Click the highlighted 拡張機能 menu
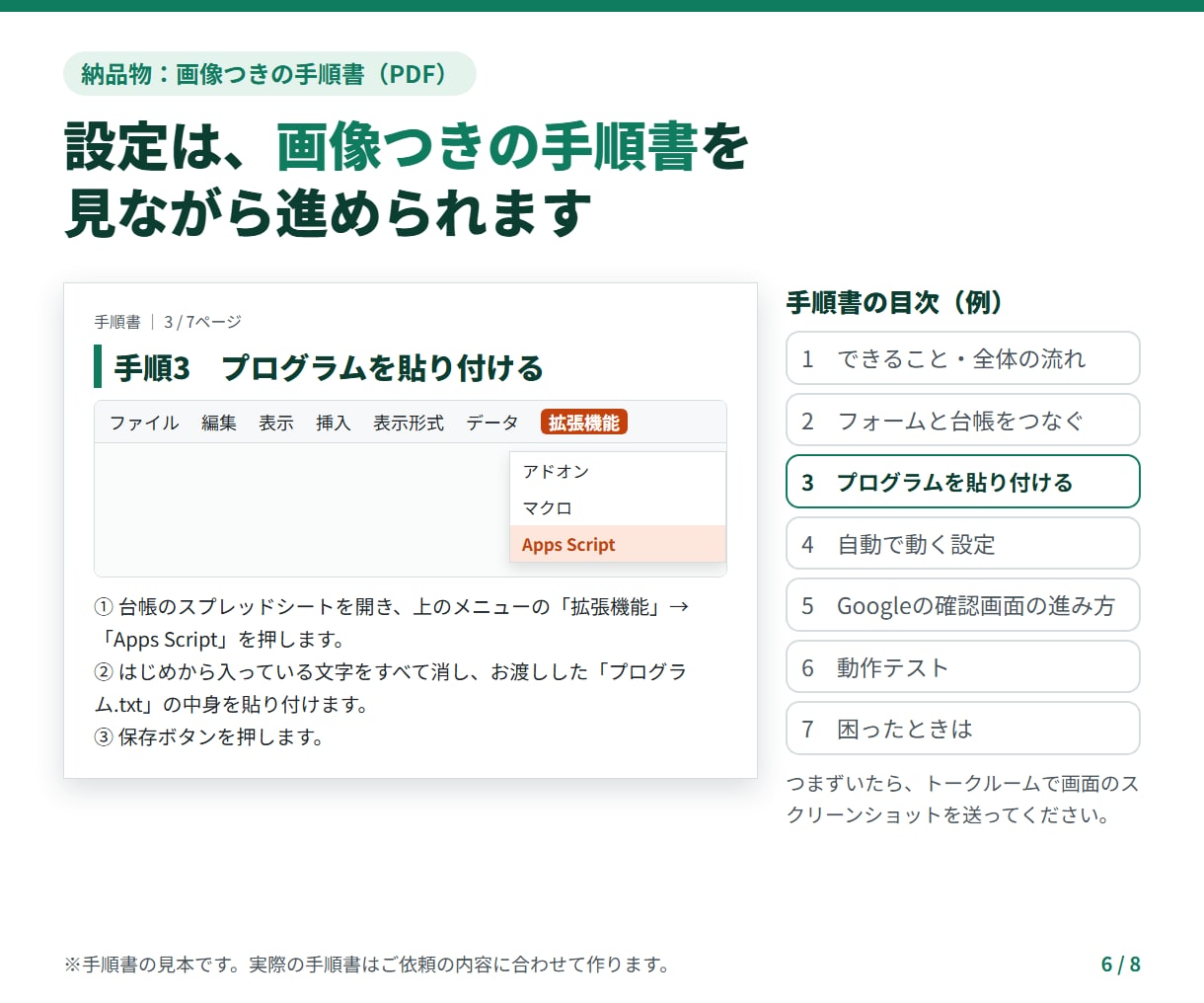This screenshot has width=1204, height=1003. tap(584, 423)
